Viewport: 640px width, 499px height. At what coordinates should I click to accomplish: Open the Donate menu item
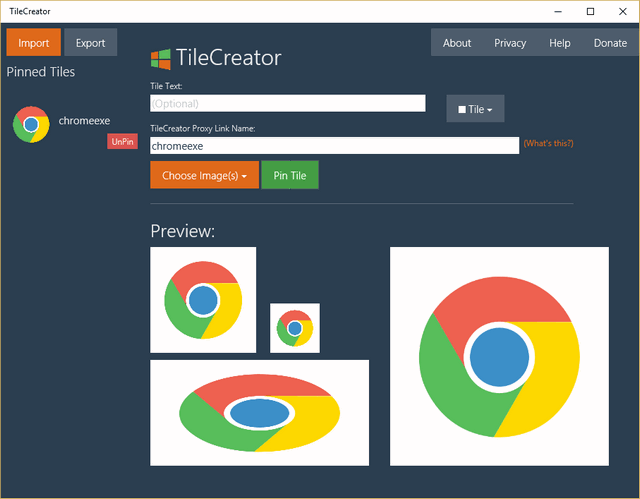click(x=610, y=43)
